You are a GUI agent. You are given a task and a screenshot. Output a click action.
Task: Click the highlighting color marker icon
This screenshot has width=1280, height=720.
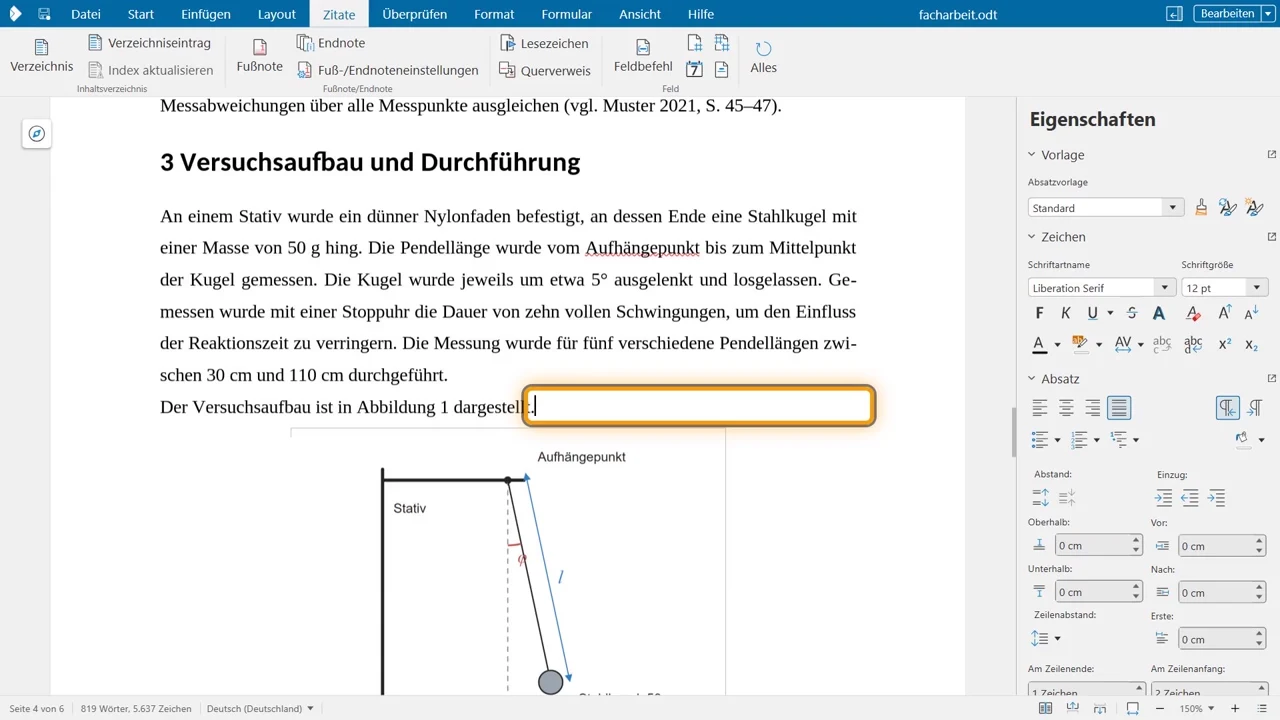(x=1080, y=344)
